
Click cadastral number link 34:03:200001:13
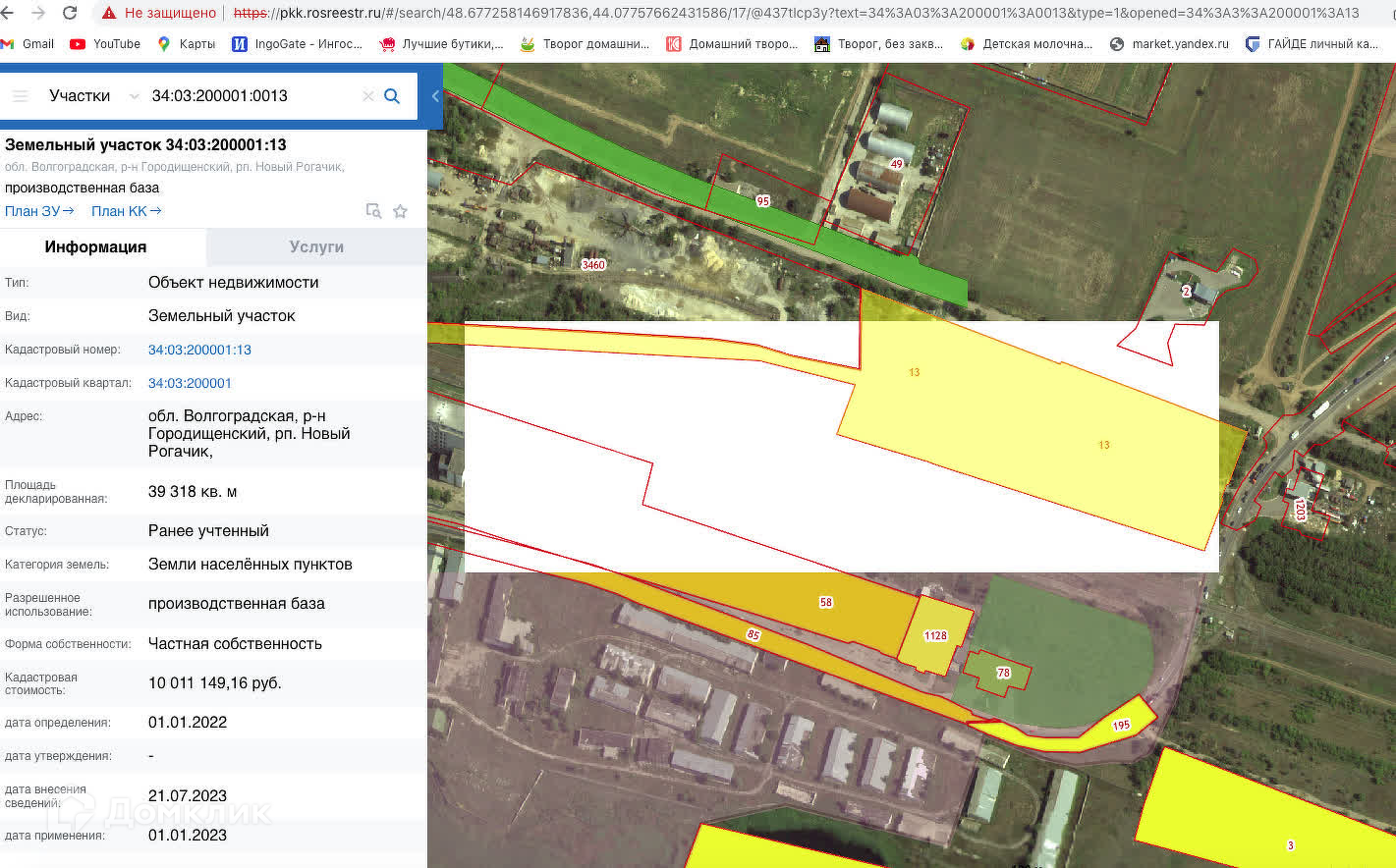click(199, 350)
